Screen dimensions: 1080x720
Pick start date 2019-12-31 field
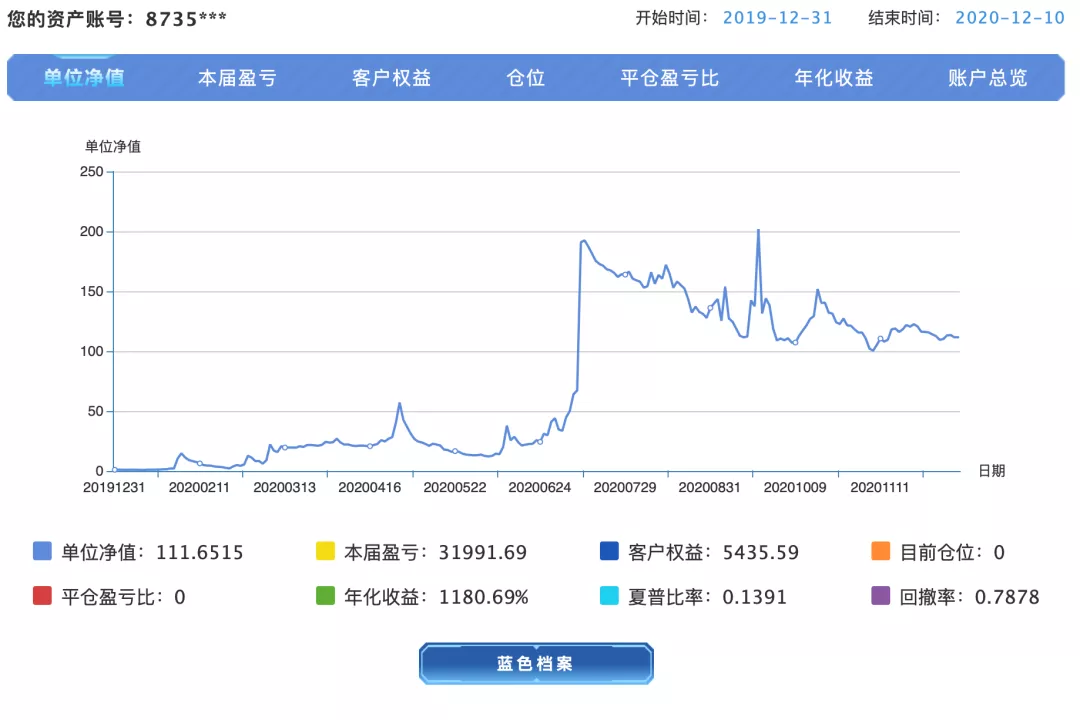[x=777, y=18]
